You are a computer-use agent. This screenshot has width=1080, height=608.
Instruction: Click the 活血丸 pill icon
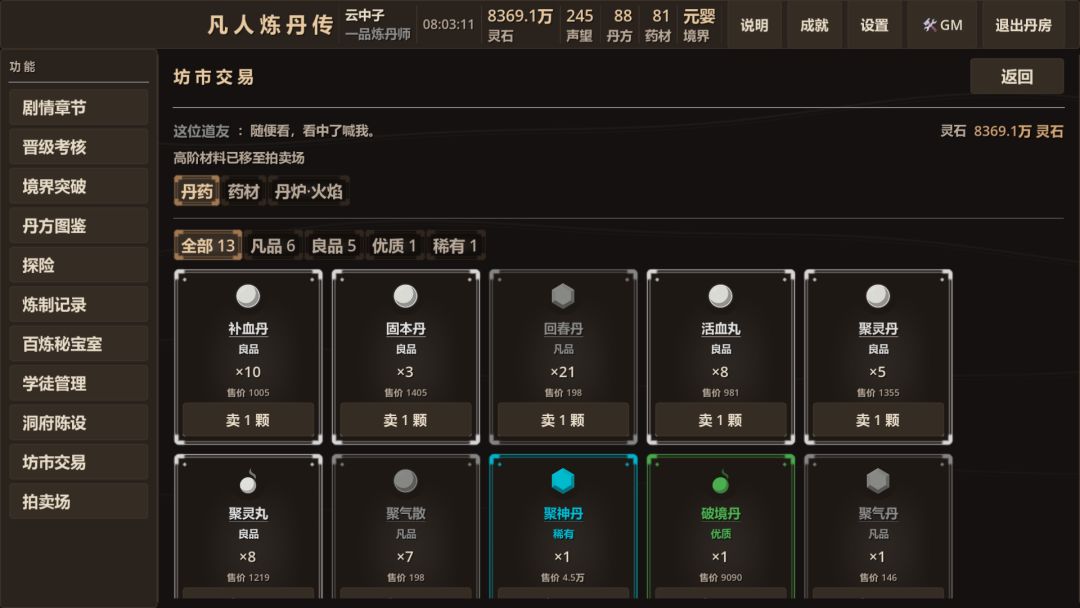720,296
